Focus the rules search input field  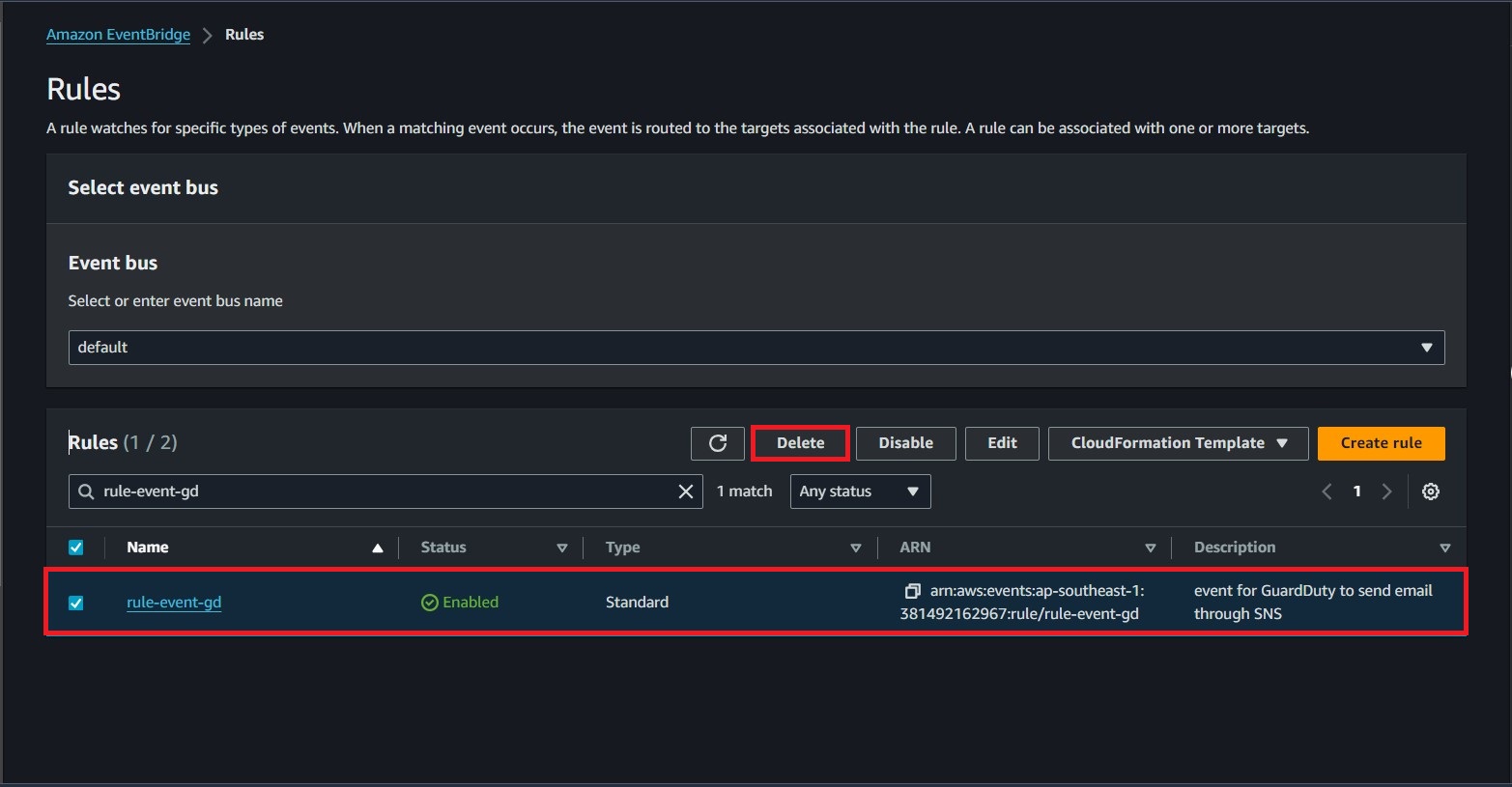pos(386,492)
